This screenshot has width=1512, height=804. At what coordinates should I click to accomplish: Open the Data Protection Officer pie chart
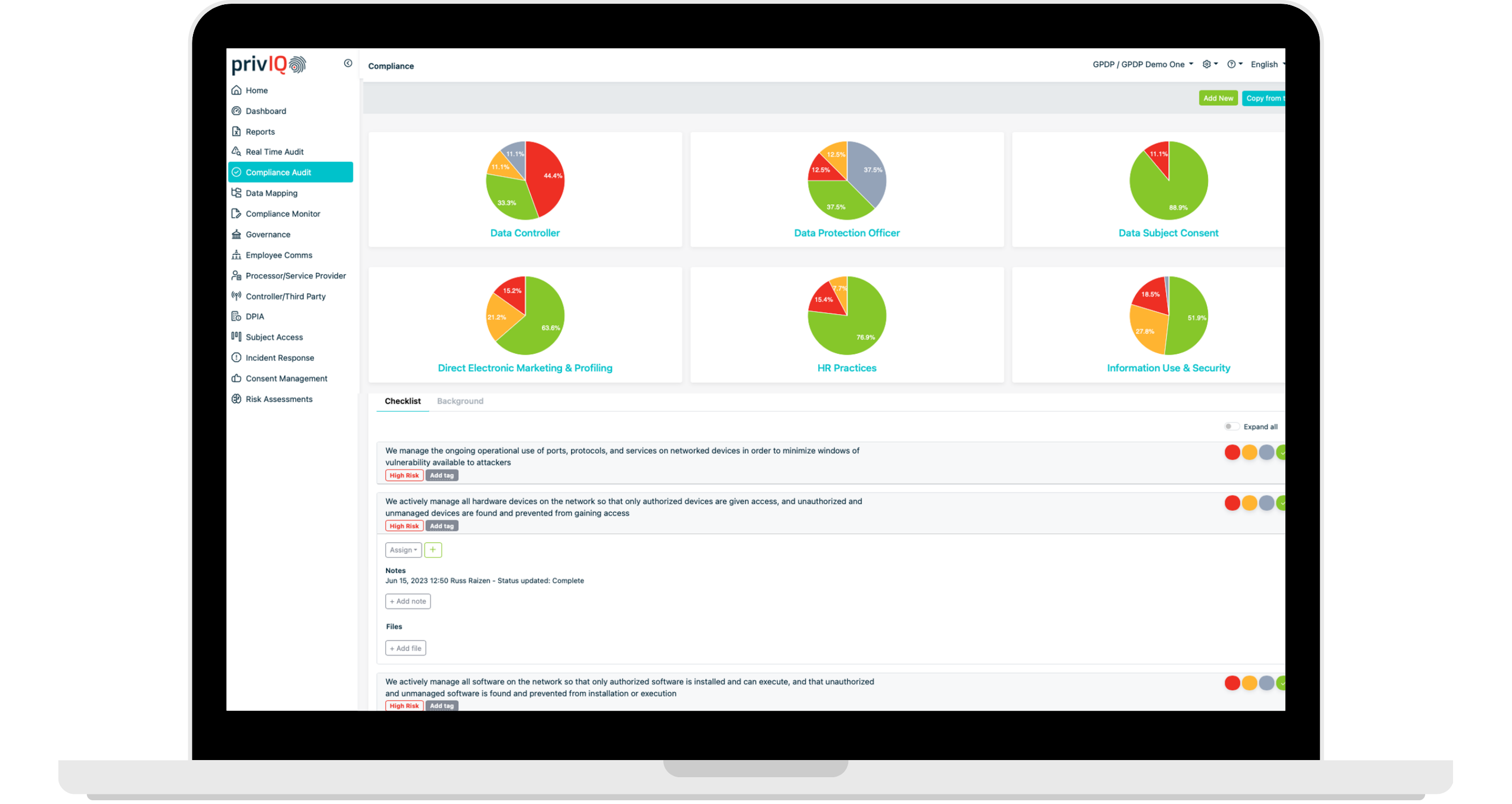(847, 181)
